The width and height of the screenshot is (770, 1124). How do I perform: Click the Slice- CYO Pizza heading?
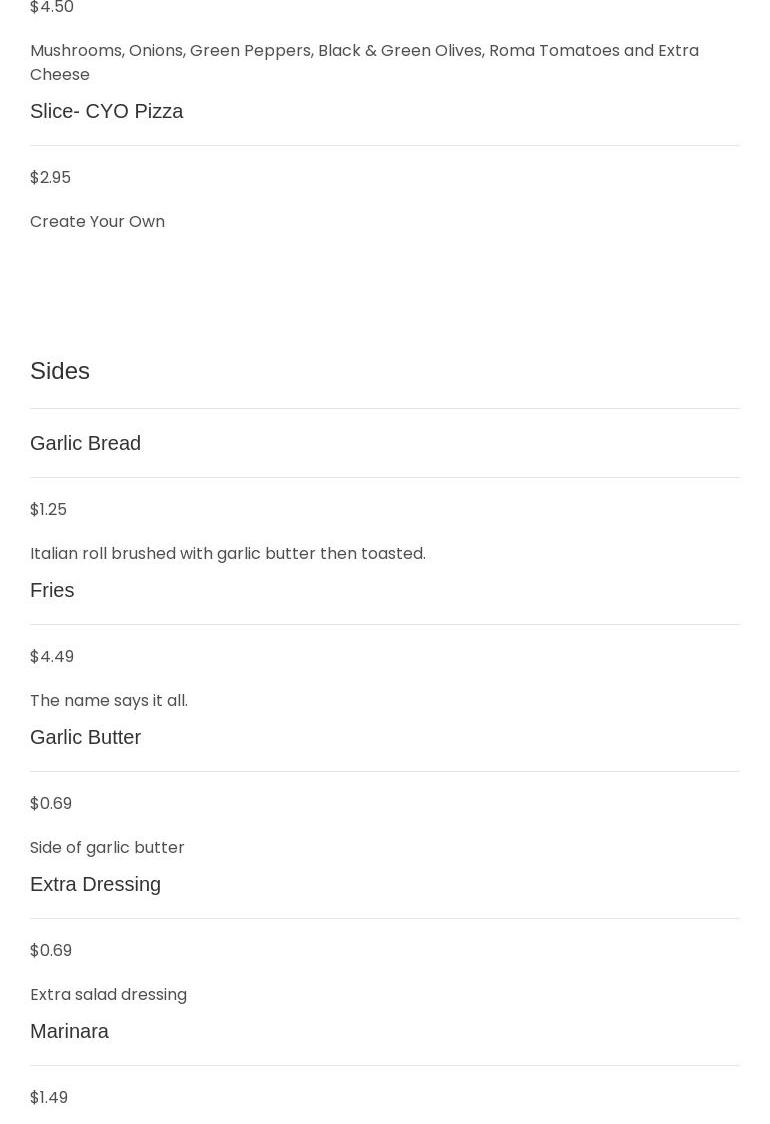pos(106,111)
